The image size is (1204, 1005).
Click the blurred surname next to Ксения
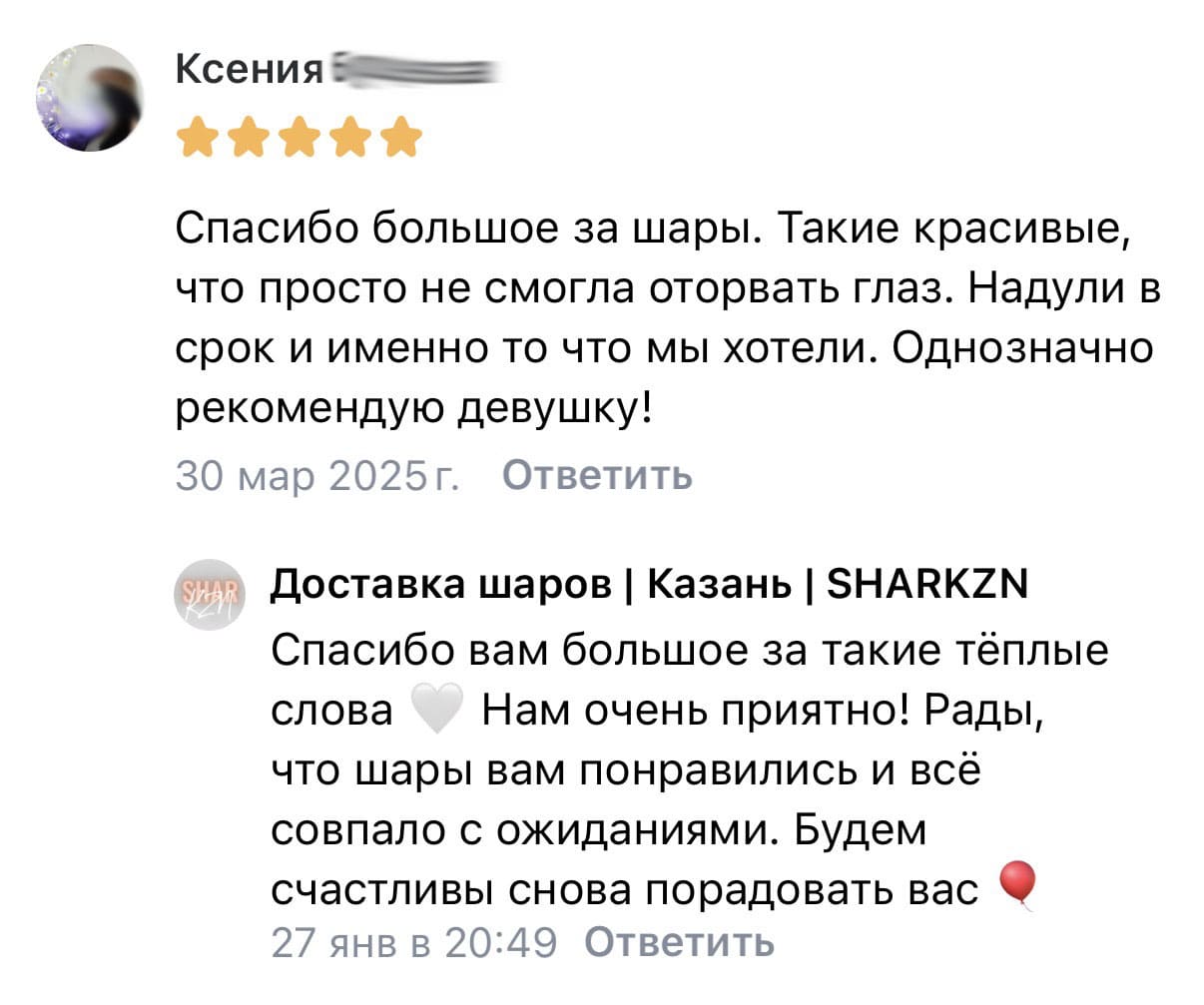click(x=414, y=72)
